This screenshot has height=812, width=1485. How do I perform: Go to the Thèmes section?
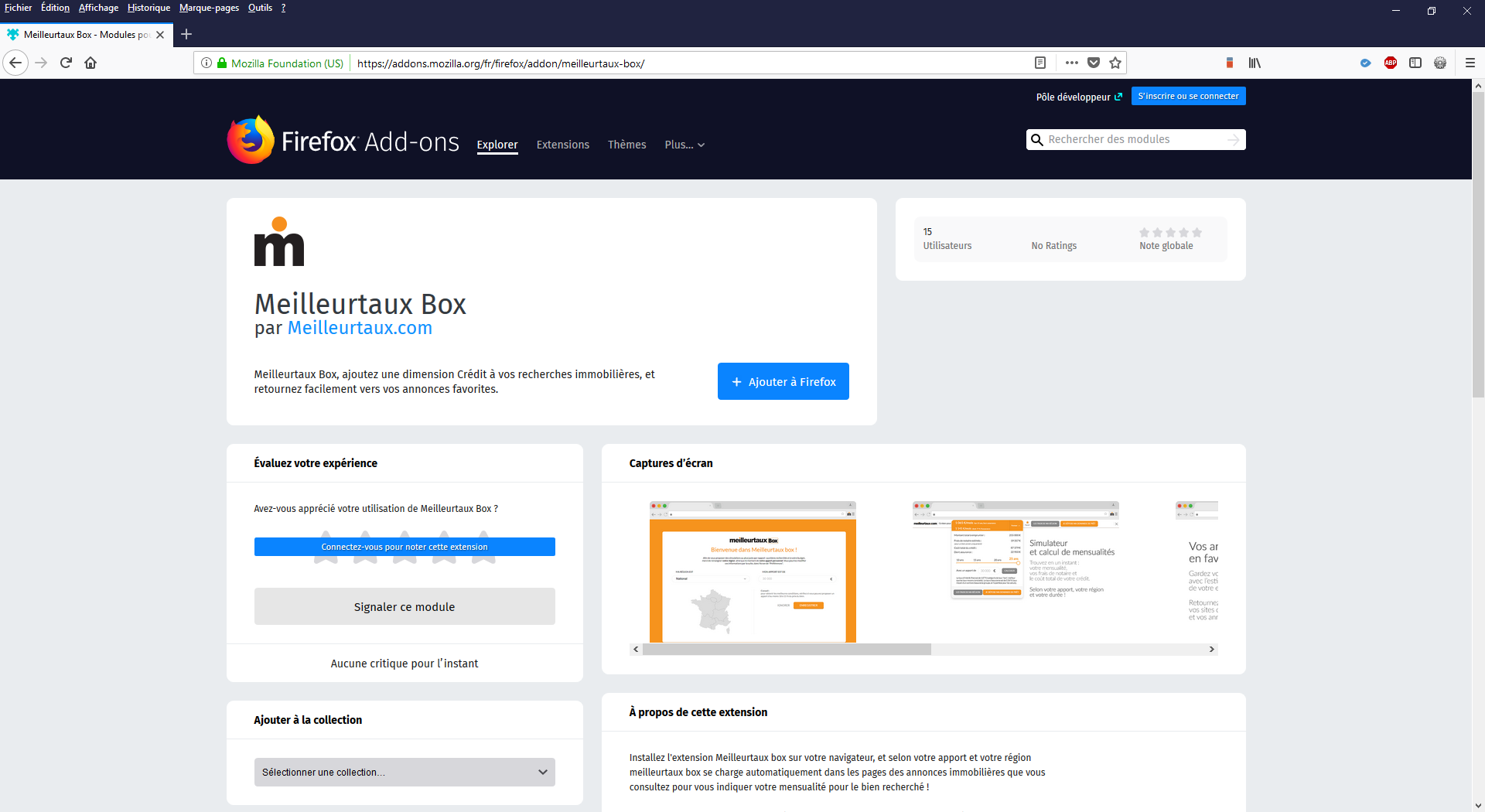pyautogui.click(x=626, y=145)
